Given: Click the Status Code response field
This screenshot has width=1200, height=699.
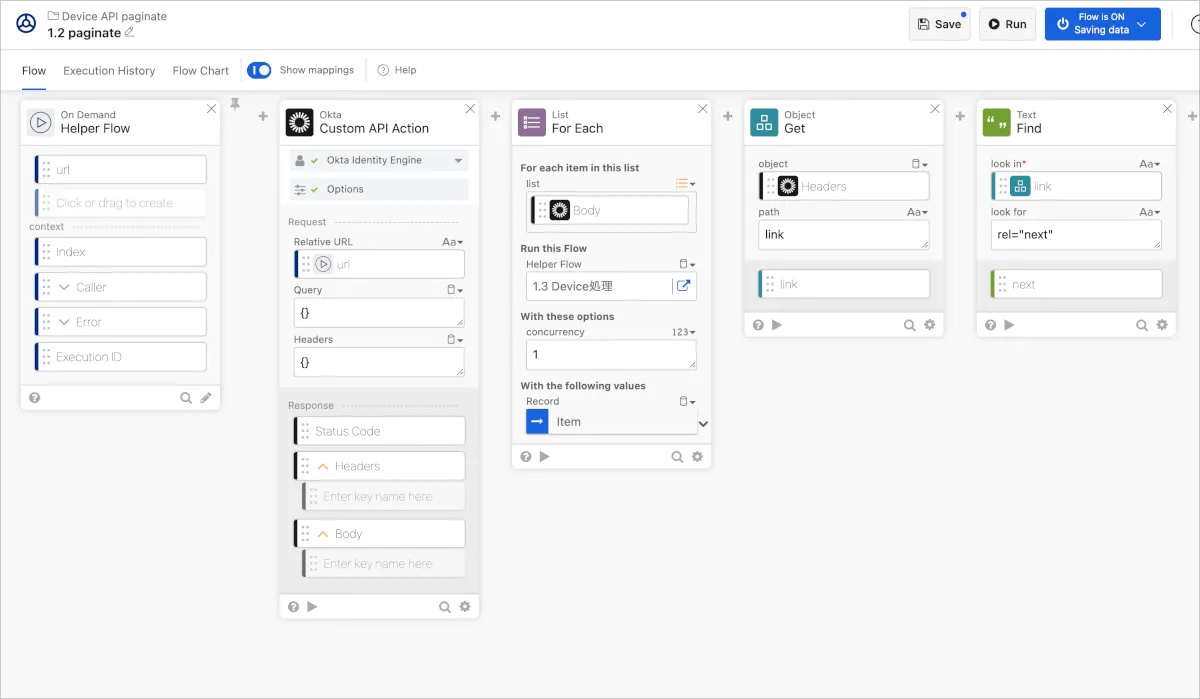Looking at the screenshot, I should 380,431.
